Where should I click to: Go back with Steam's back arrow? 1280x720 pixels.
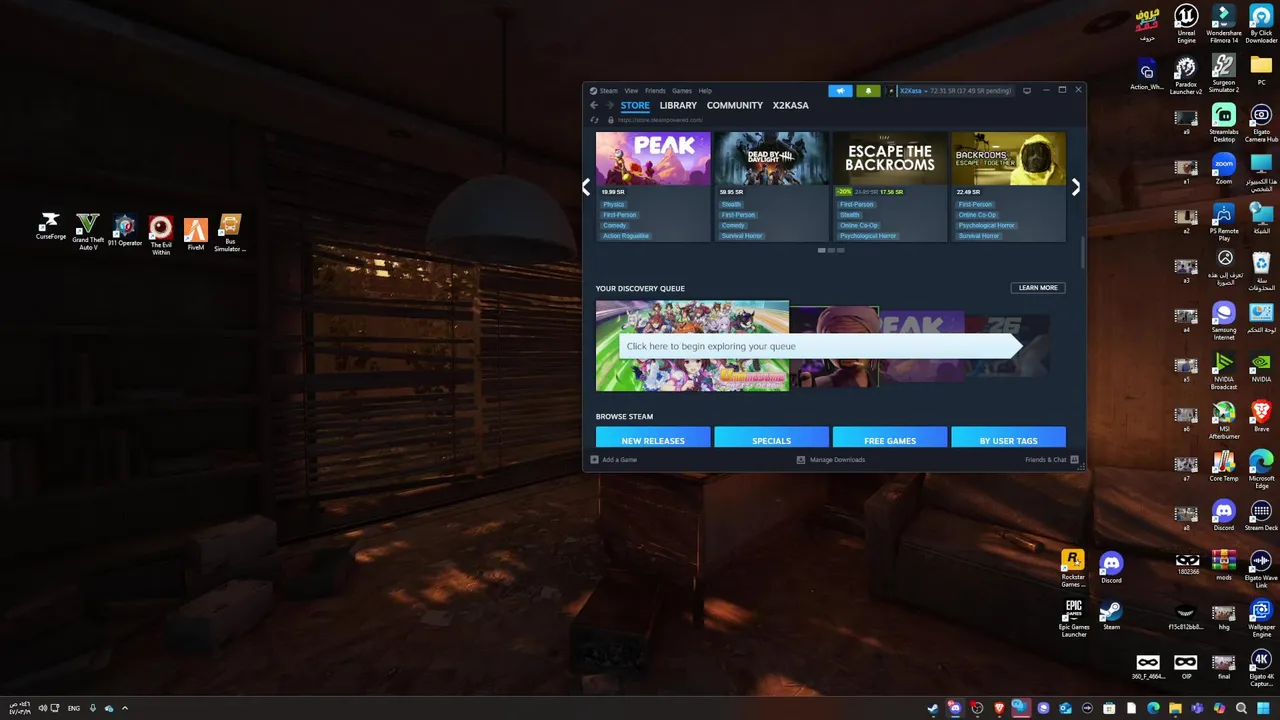[594, 105]
